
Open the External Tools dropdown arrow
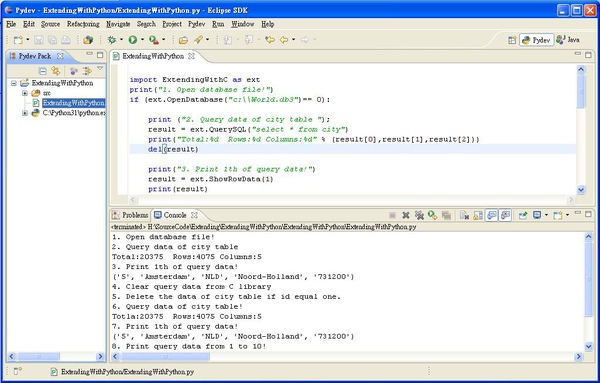163,39
